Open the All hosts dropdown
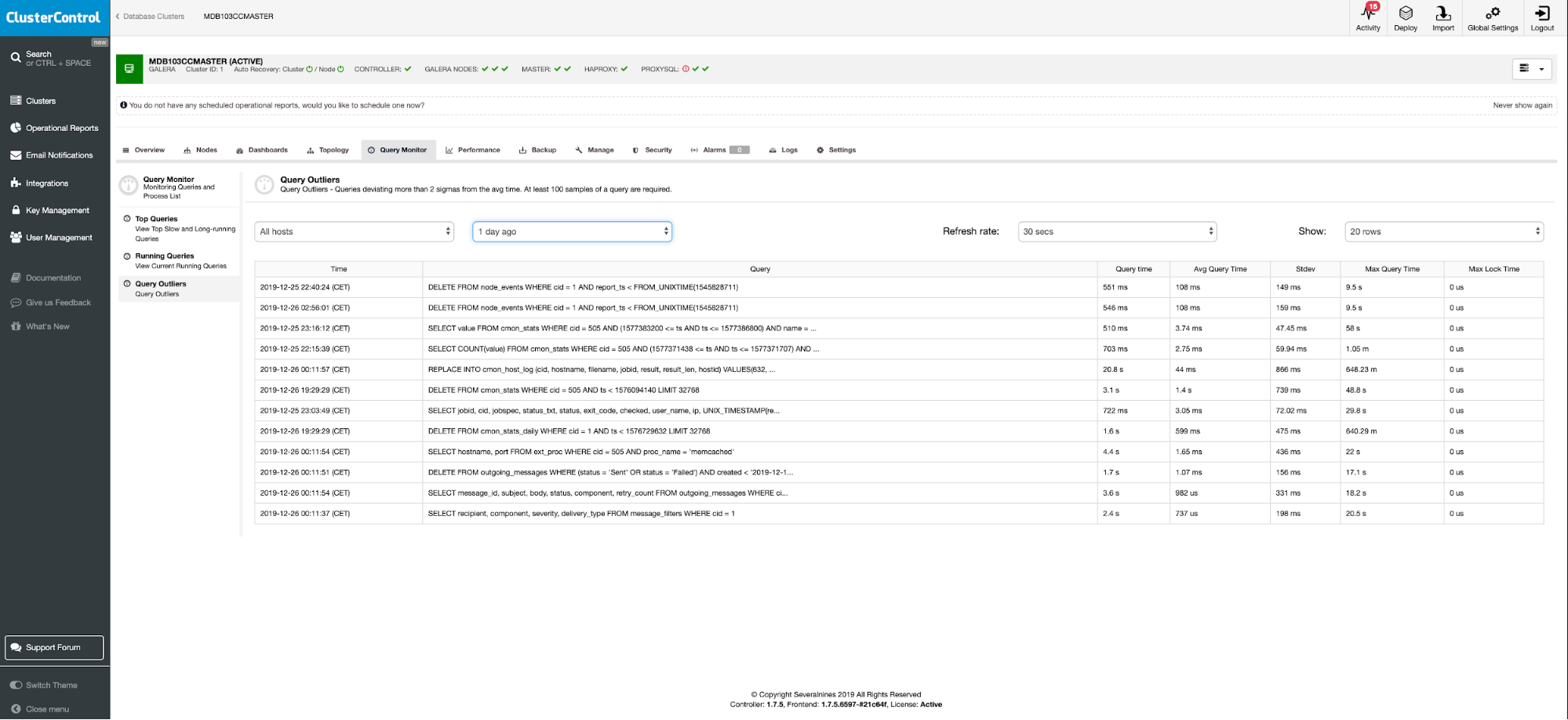Viewport: 1568px width, 720px height. click(x=355, y=231)
